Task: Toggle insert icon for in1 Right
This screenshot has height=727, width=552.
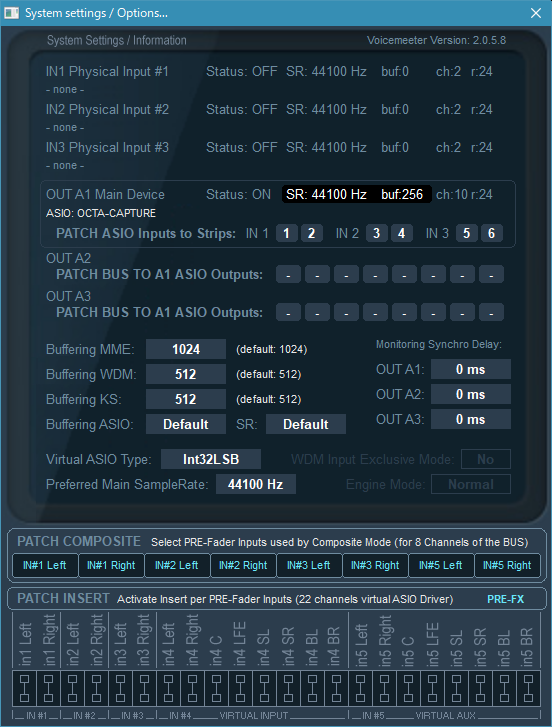Action: (49, 688)
